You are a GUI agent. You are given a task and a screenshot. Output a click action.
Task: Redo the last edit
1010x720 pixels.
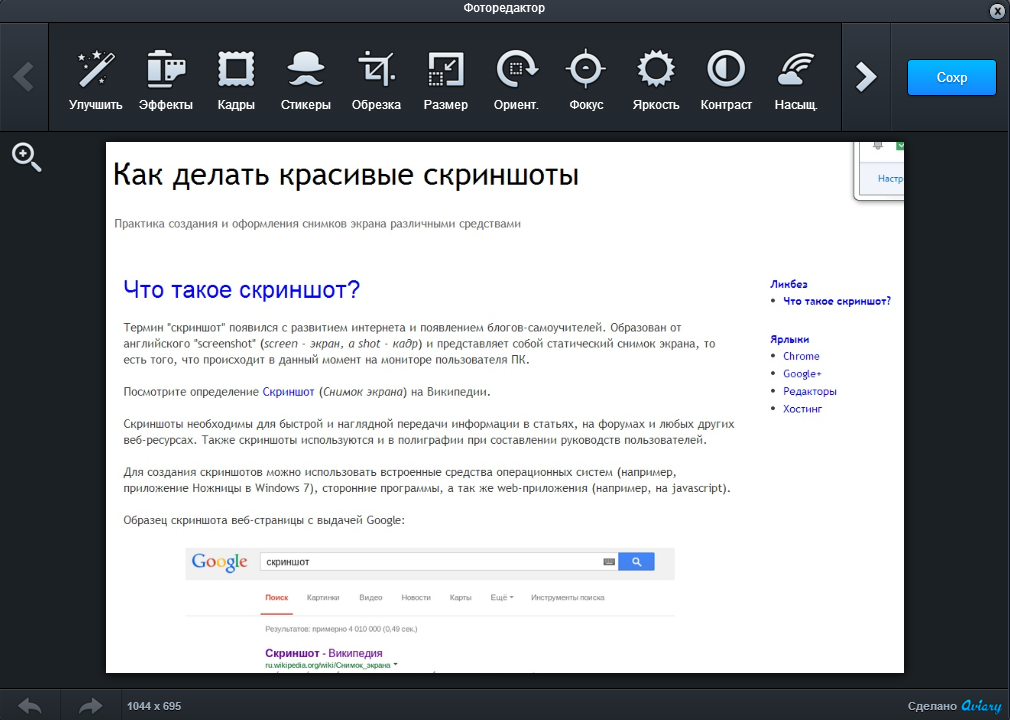point(91,706)
